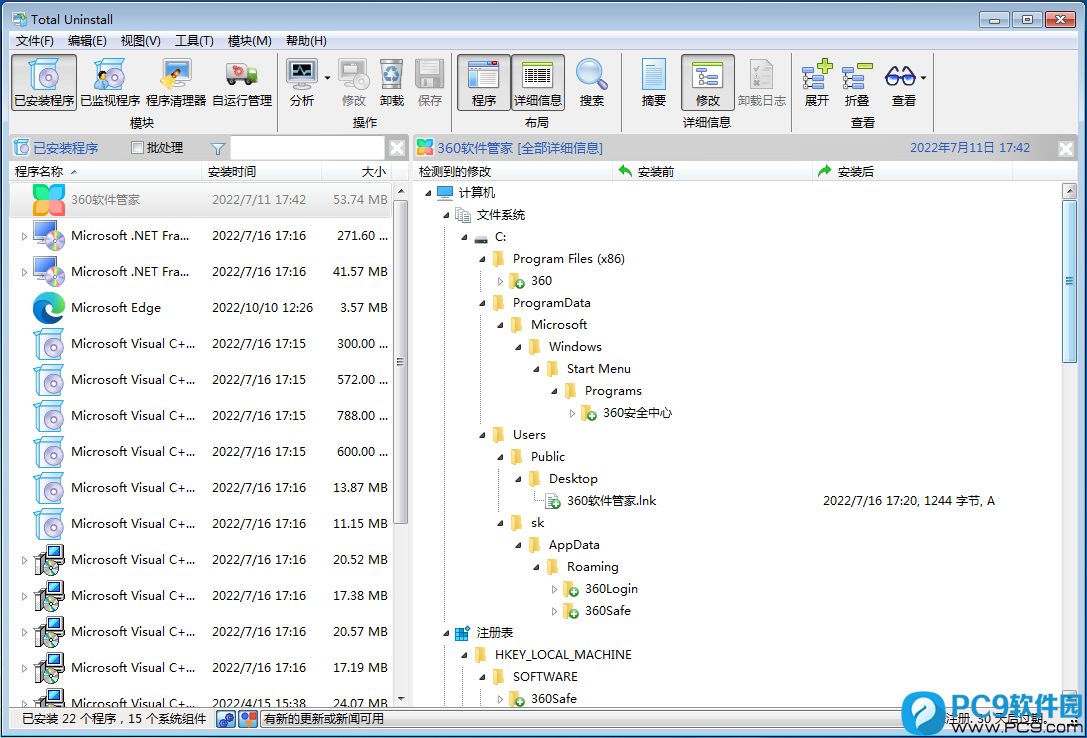This screenshot has width=1087, height=738.
Task: Open the 已安装程序 module
Action: click(x=44, y=82)
